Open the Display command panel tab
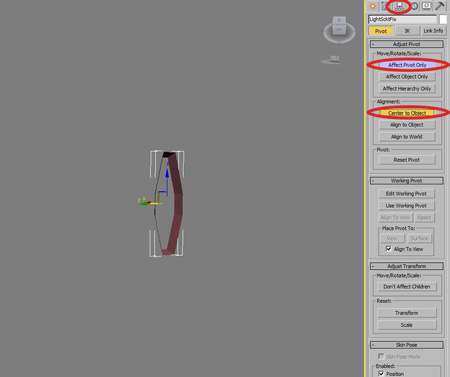 (426, 6)
